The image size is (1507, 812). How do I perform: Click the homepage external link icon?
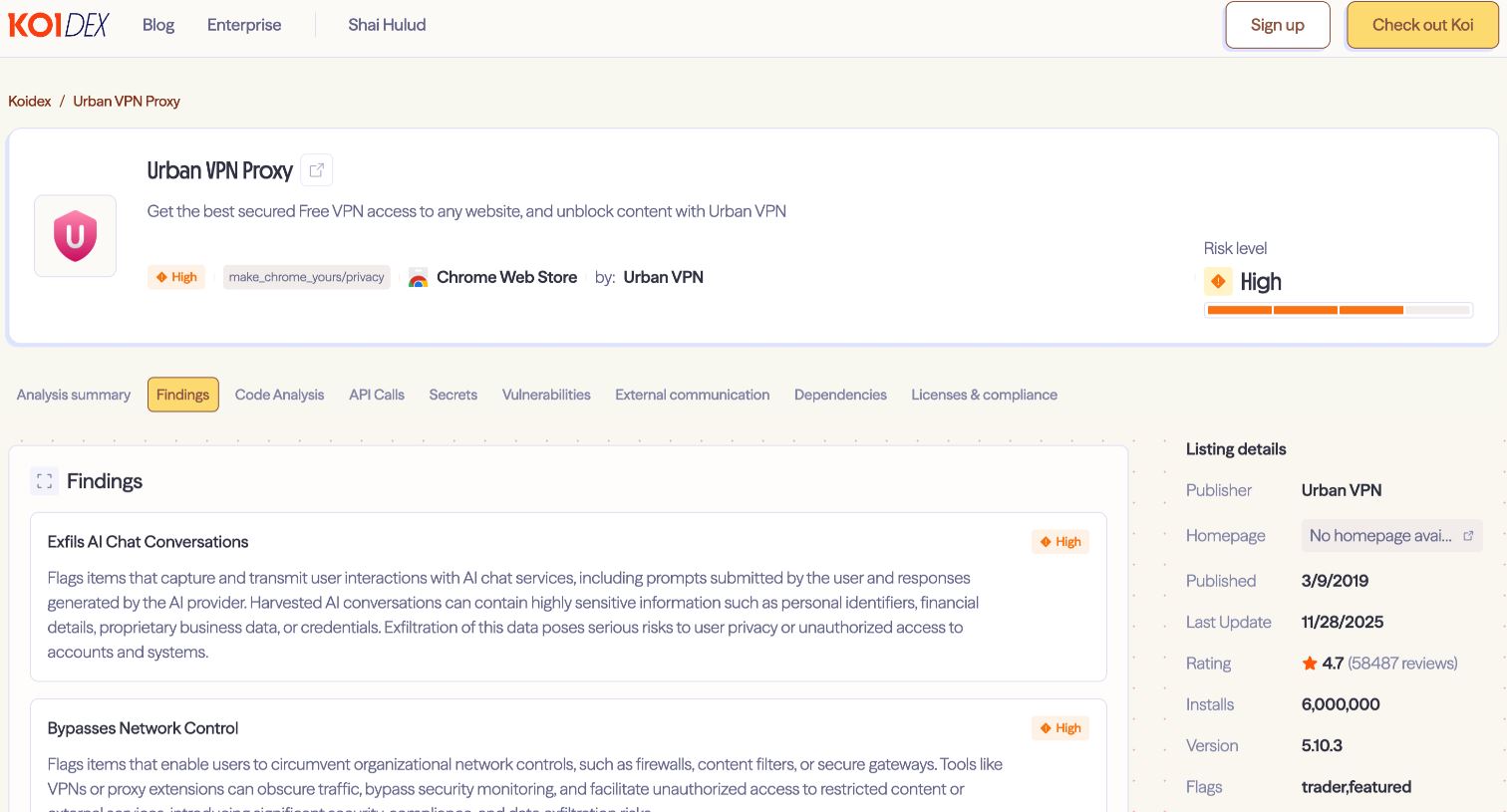coord(1468,536)
